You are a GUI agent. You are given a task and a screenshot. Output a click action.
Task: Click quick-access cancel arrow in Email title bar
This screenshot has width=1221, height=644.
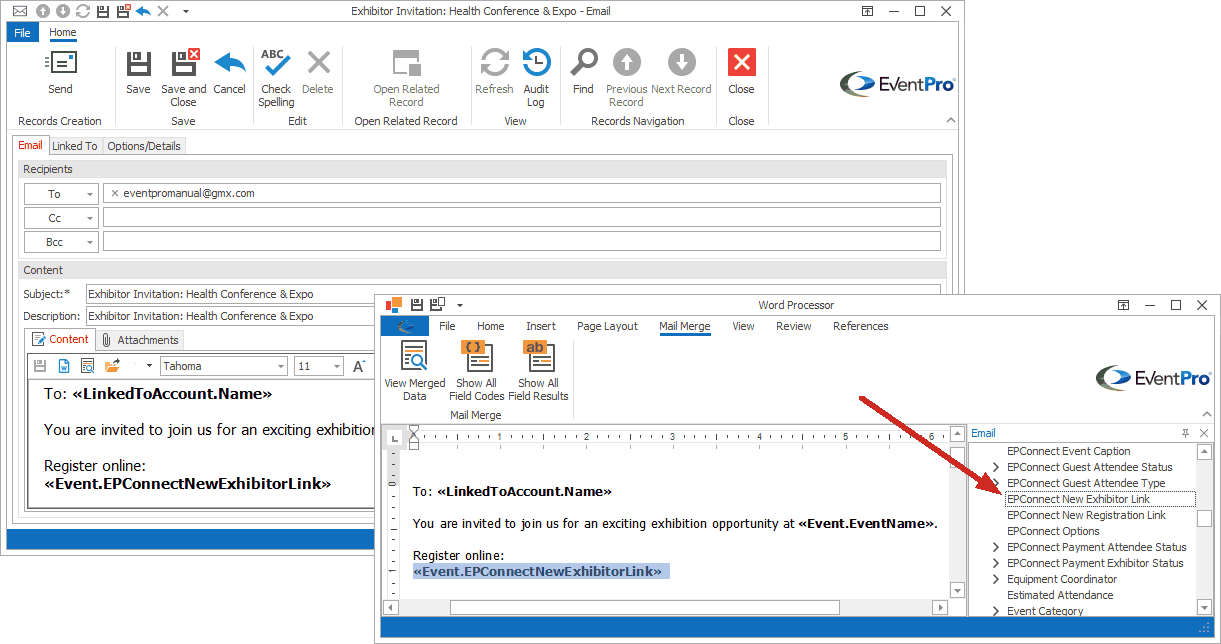pos(143,11)
